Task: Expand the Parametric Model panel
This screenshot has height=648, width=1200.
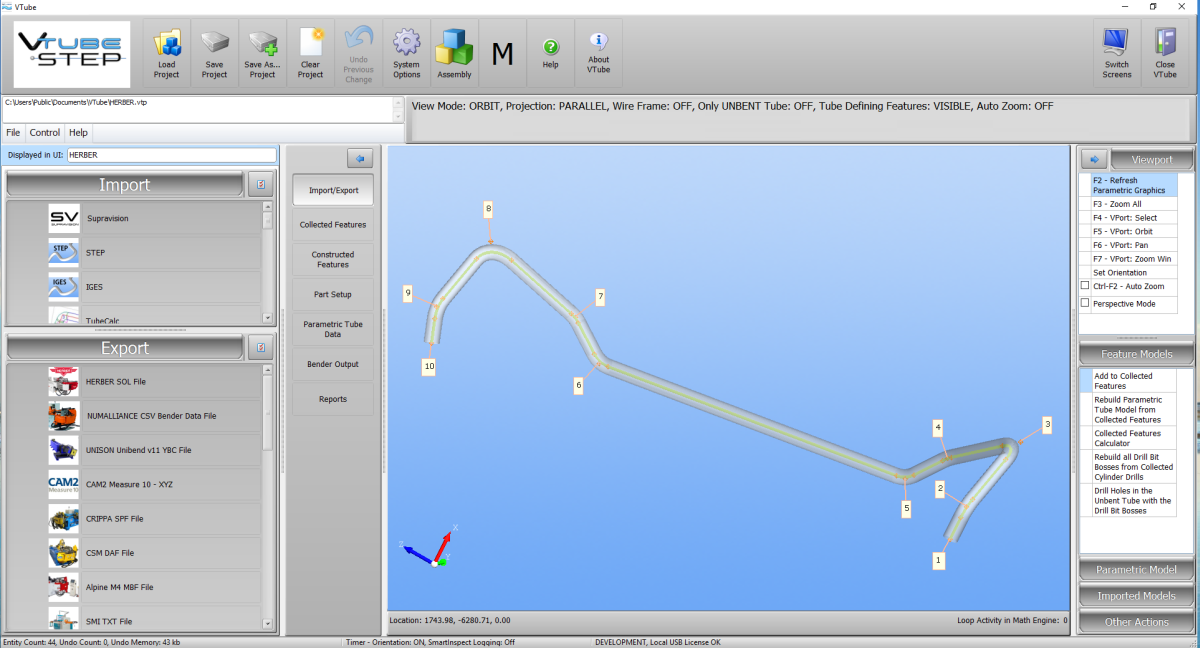Action: [1135, 570]
